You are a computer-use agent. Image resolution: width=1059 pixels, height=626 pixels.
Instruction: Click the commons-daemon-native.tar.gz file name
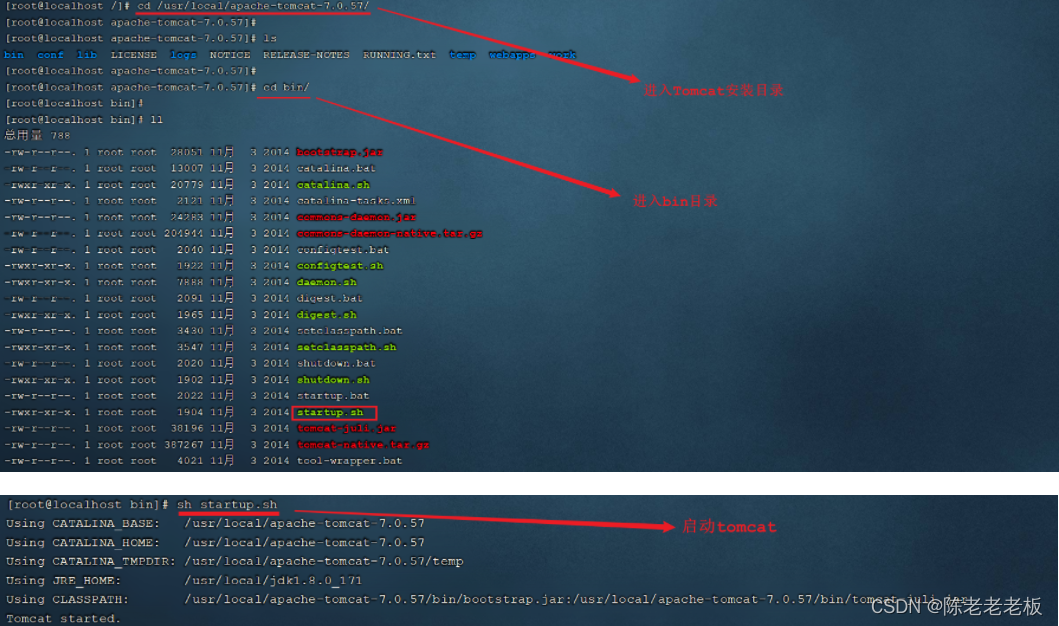(x=390, y=233)
